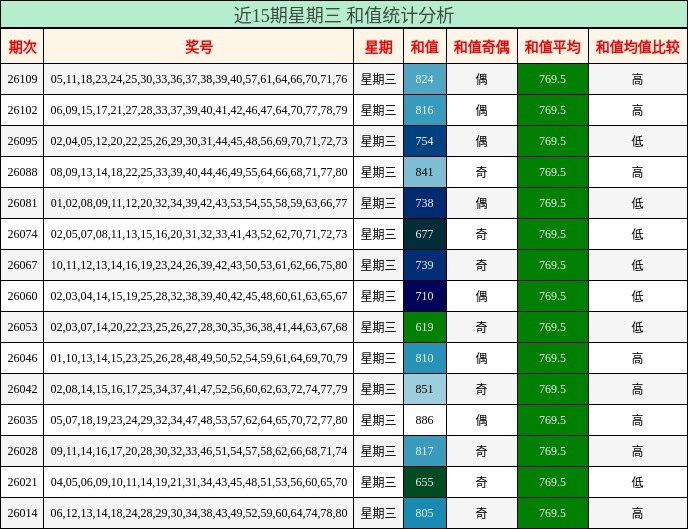
Task: Click issue number 26074
Action: pyautogui.click(x=22, y=234)
